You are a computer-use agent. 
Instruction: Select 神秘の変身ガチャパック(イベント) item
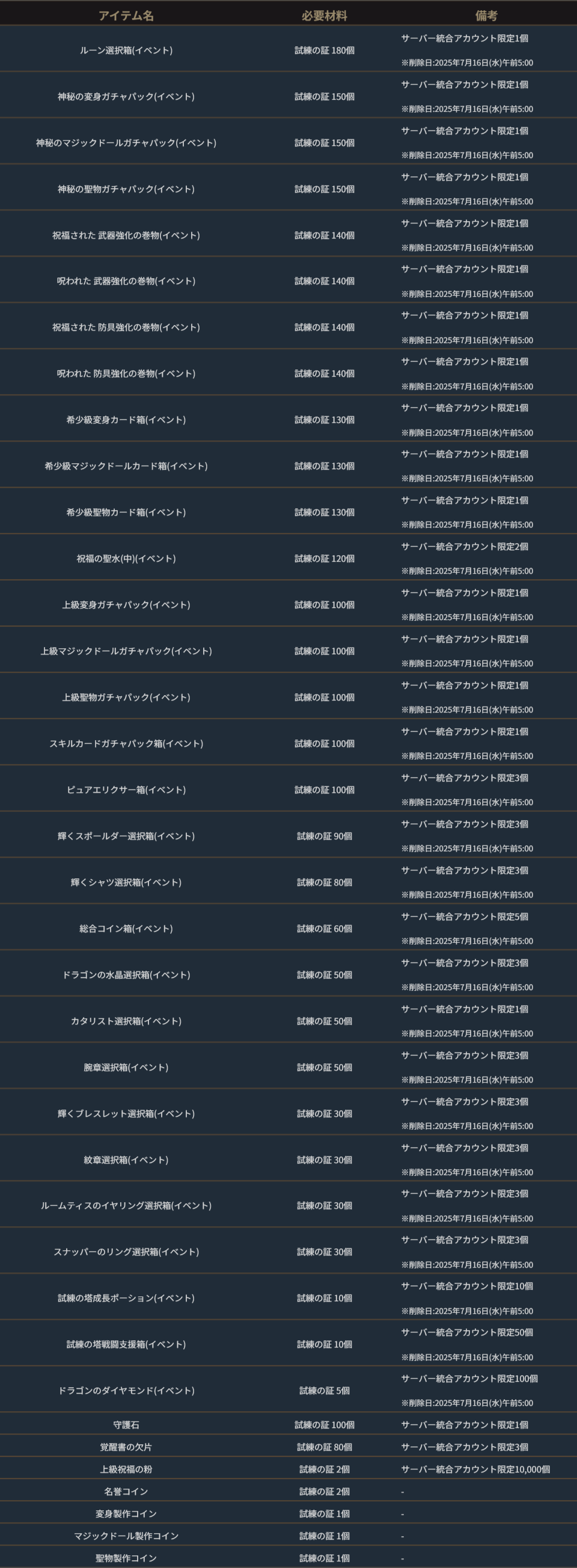pyautogui.click(x=126, y=97)
